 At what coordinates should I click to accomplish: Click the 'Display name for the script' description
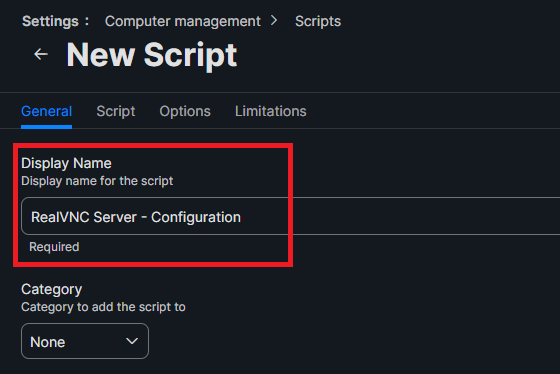[x=97, y=181]
